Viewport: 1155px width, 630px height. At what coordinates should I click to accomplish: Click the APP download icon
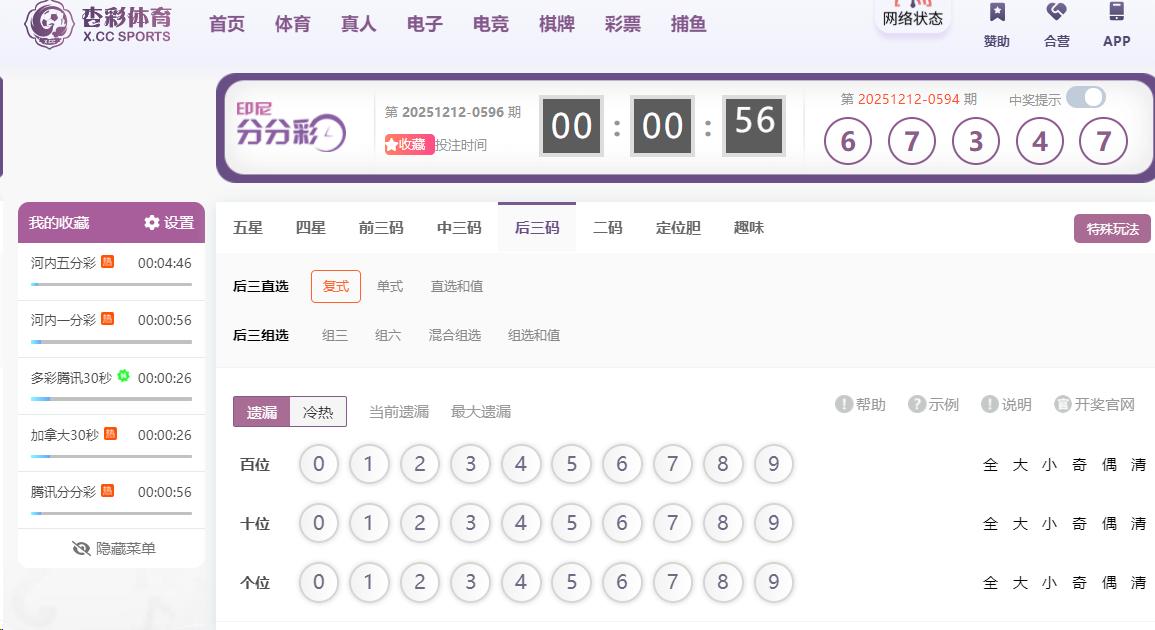point(1116,13)
